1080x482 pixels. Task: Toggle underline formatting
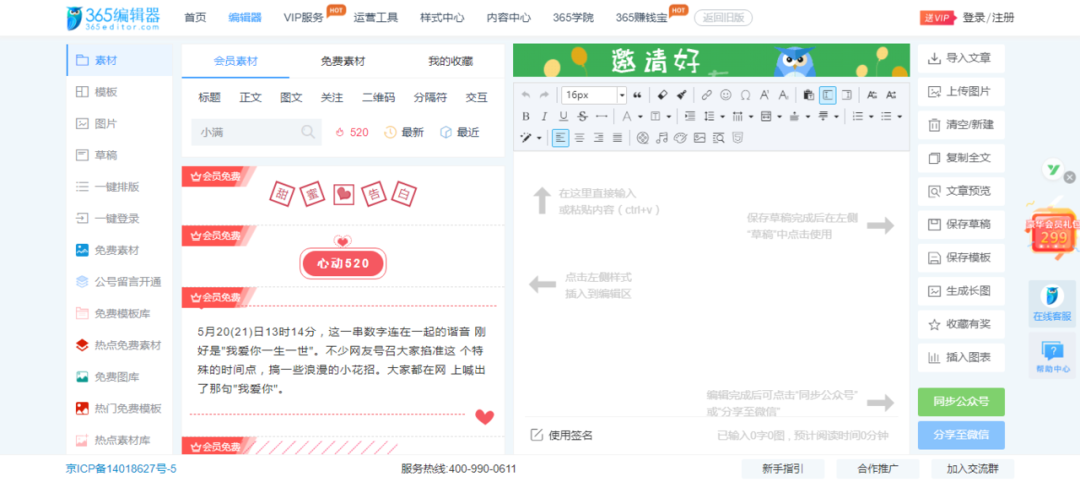(x=564, y=116)
